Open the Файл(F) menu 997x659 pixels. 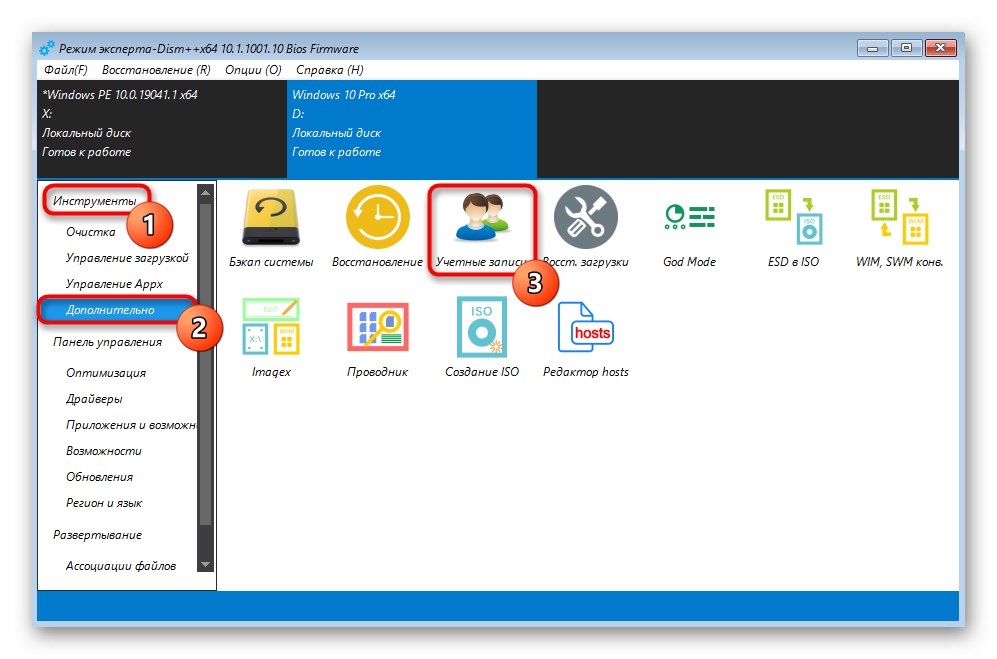(65, 70)
